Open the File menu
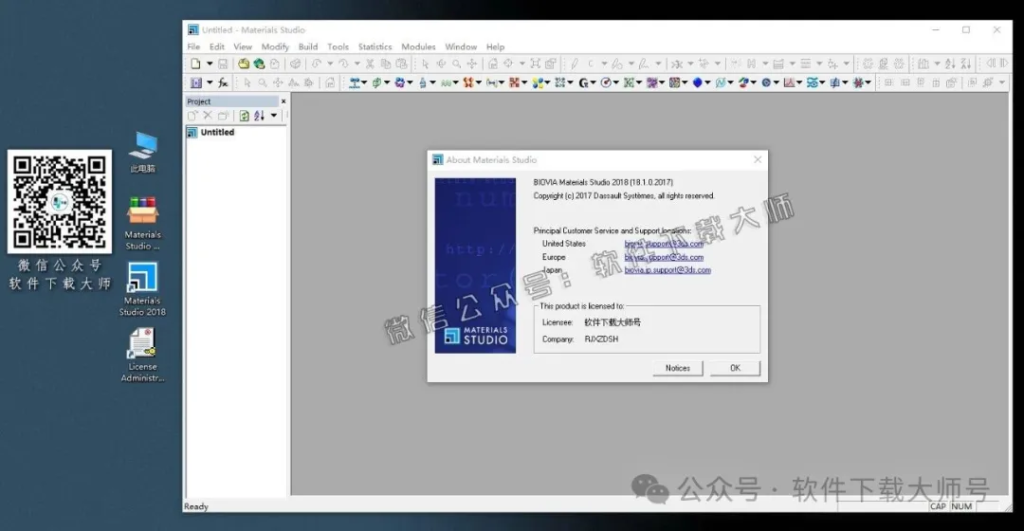Image resolution: width=1024 pixels, height=531 pixels. coord(193,47)
